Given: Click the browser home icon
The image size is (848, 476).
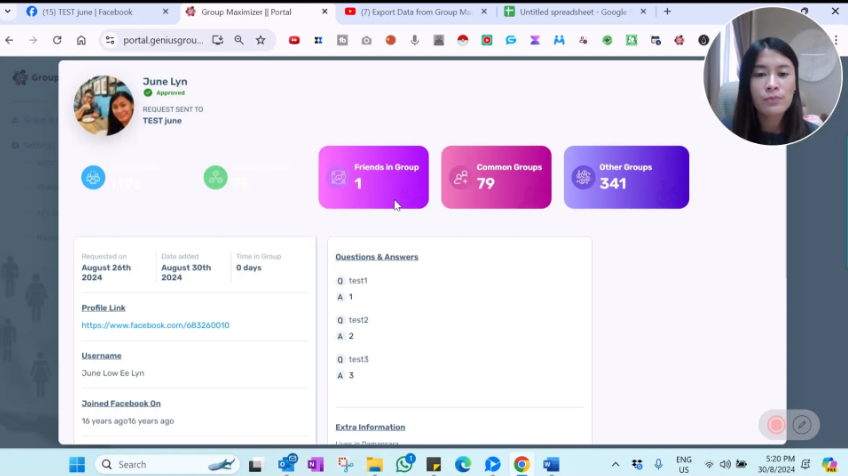Looking at the screenshot, I should 81,40.
